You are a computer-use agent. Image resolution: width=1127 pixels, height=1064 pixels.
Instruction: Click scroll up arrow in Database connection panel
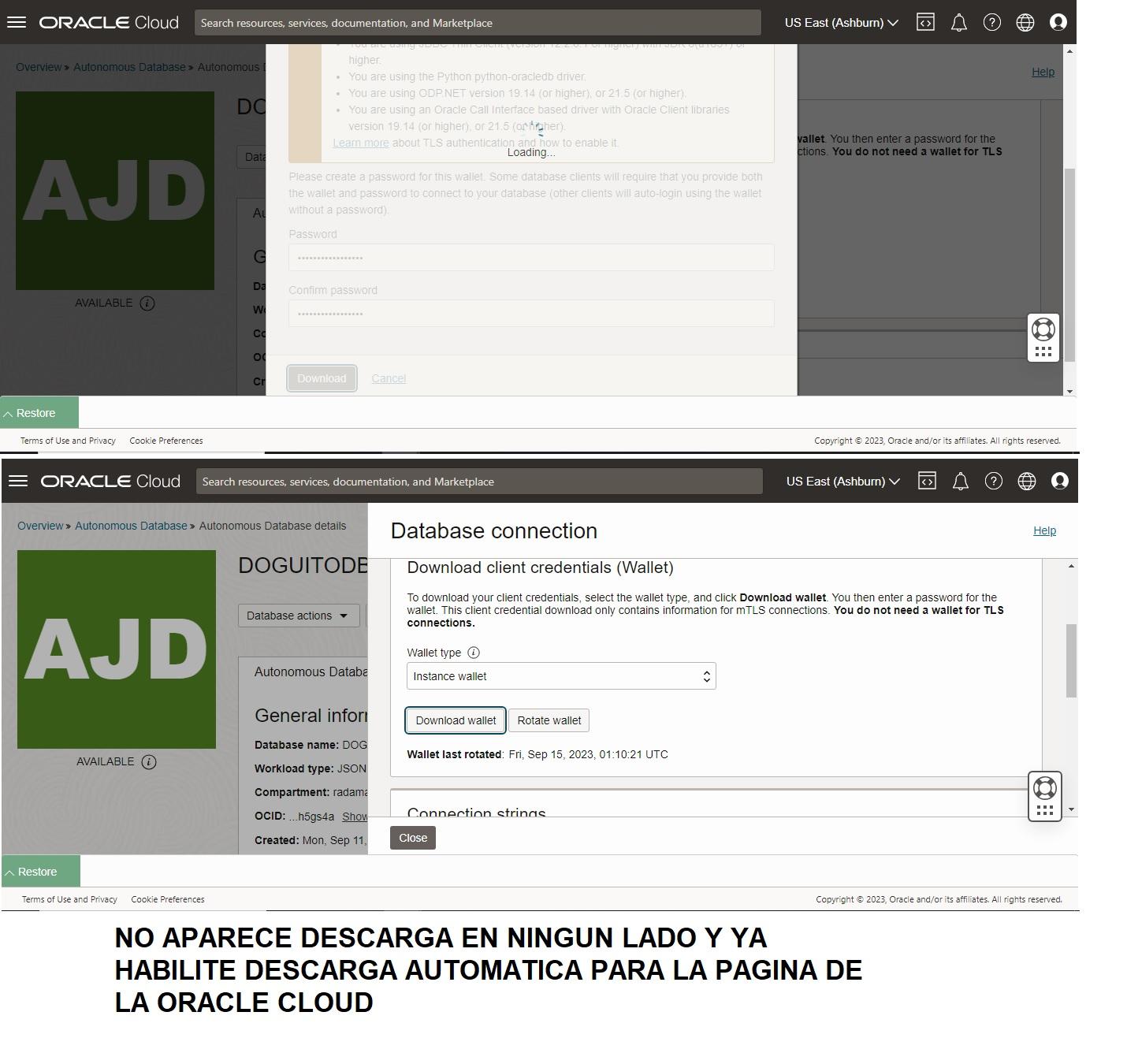[1071, 566]
